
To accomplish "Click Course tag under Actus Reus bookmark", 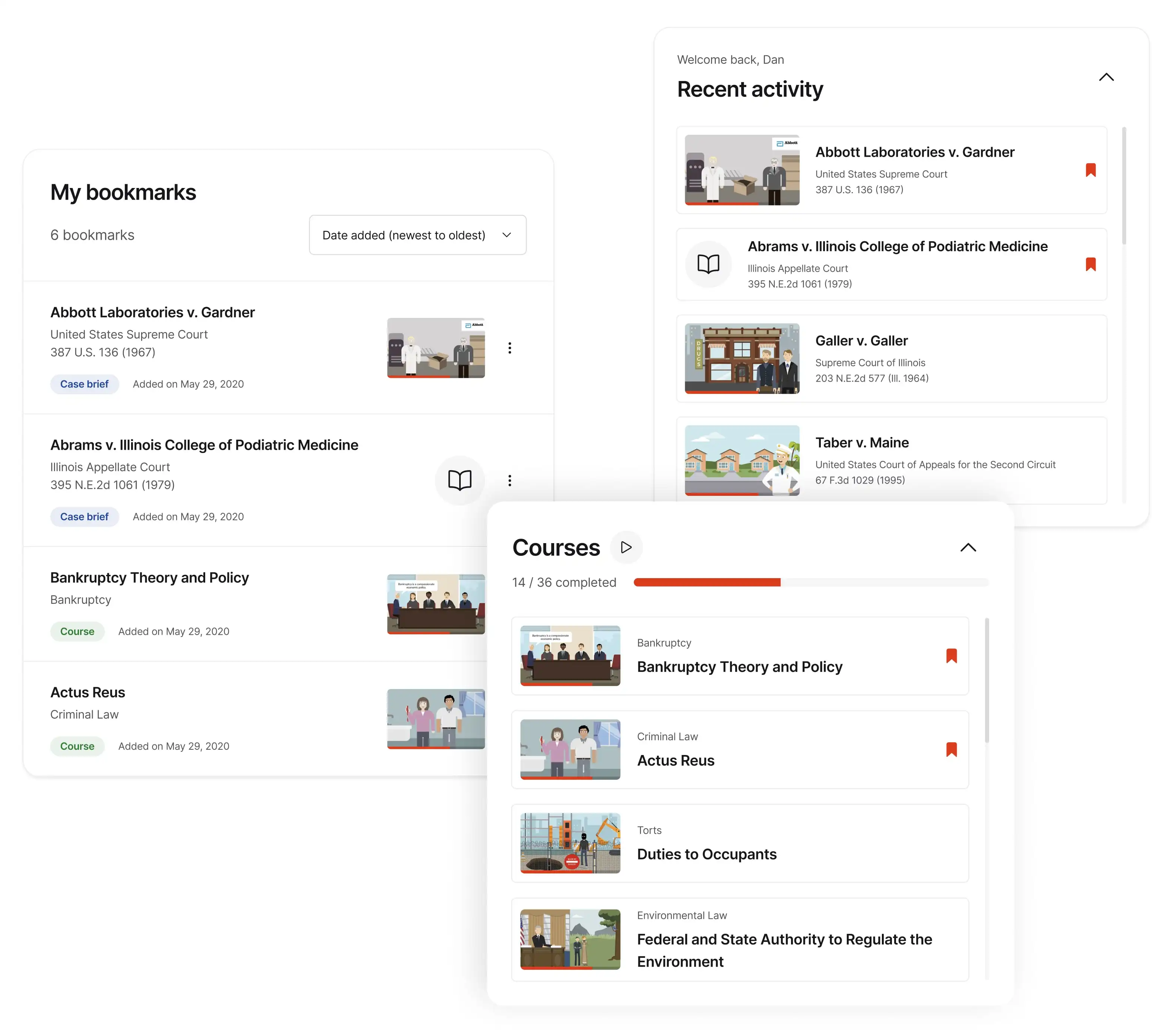I will [77, 746].
